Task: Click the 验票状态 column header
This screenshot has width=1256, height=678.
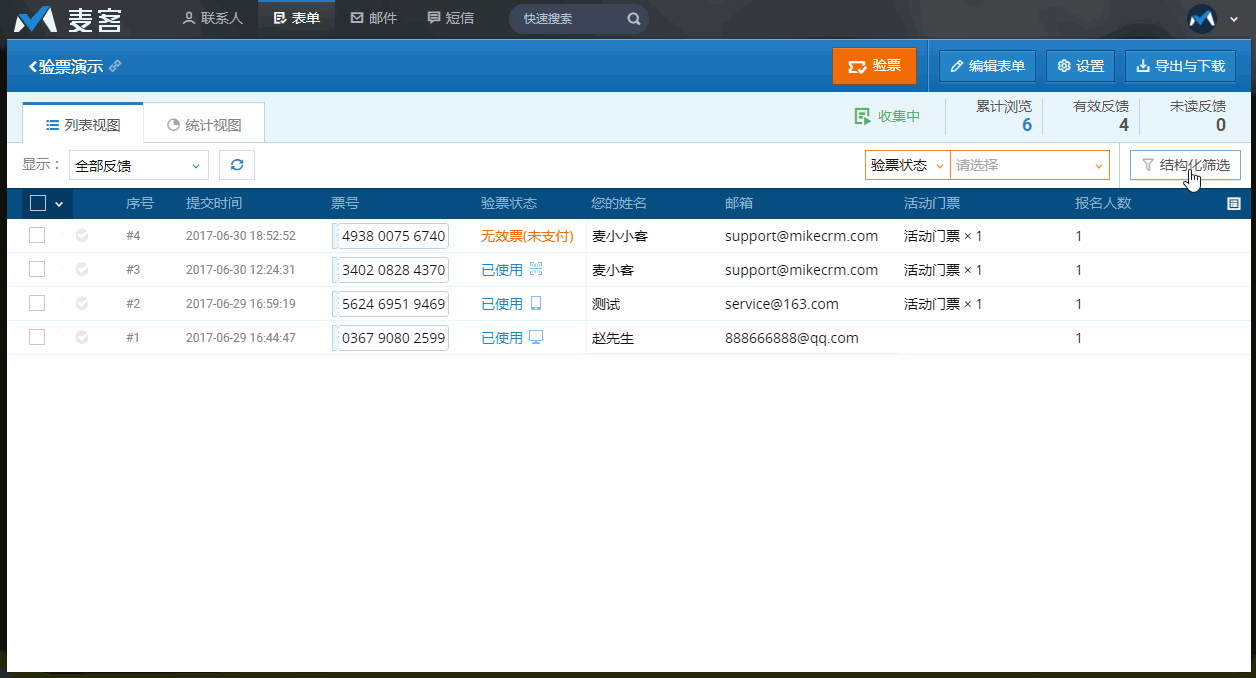Action: (x=509, y=203)
